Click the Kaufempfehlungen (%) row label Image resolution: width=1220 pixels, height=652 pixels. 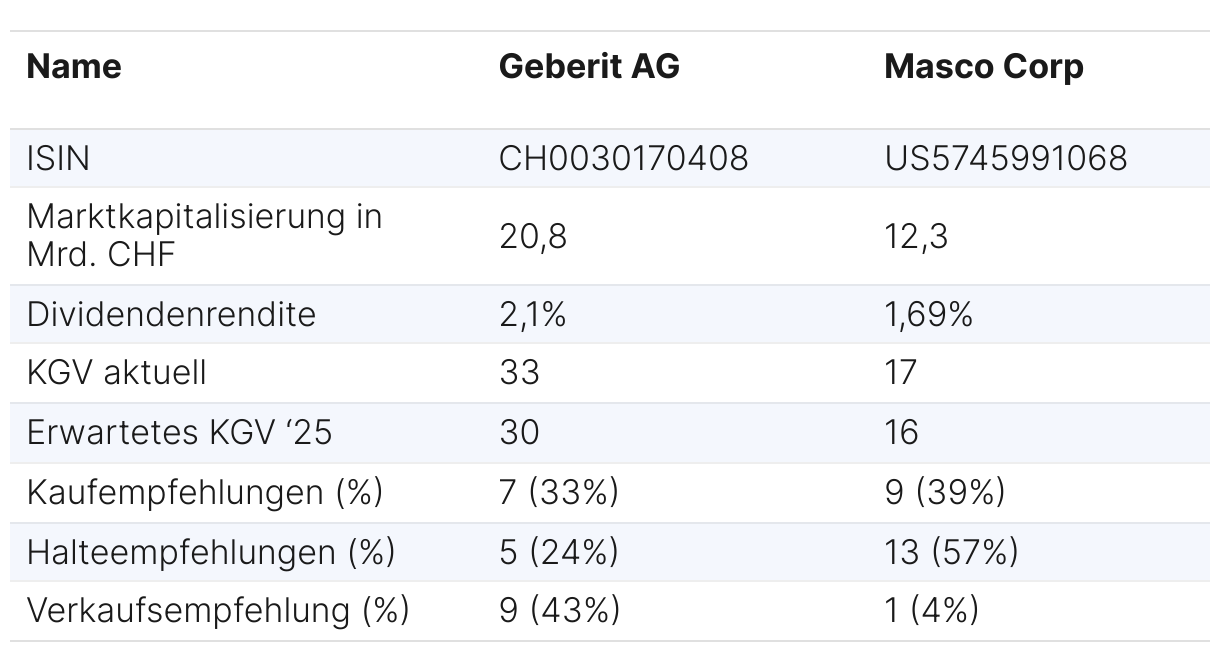205,492
